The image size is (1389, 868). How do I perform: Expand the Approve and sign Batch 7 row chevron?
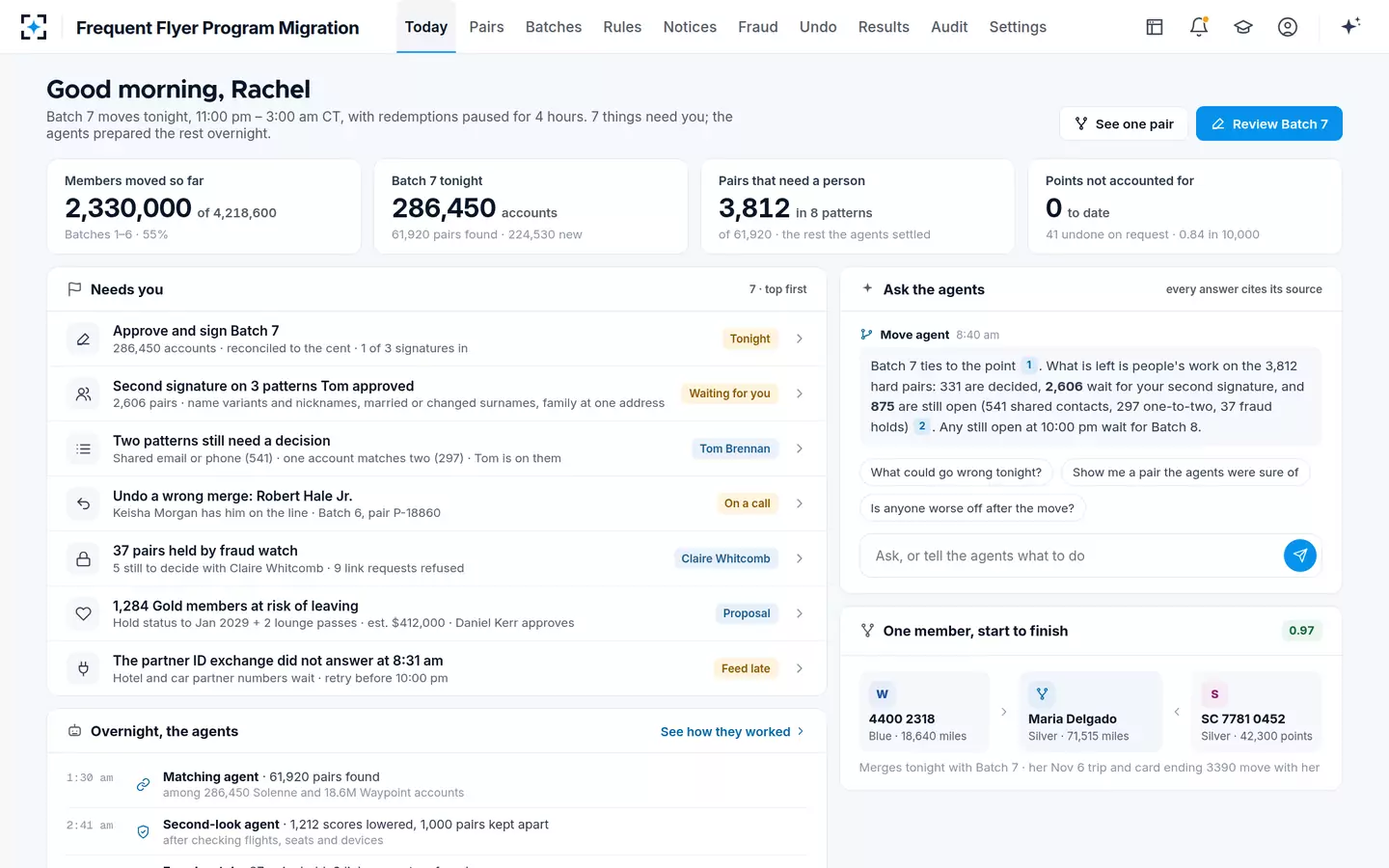pos(800,339)
